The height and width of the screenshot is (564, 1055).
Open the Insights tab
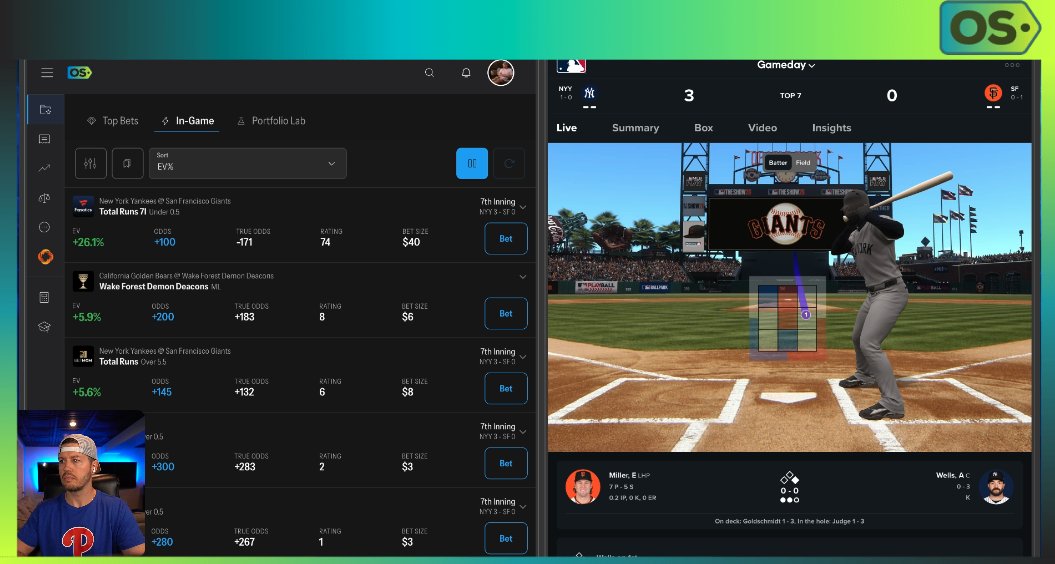[x=832, y=128]
